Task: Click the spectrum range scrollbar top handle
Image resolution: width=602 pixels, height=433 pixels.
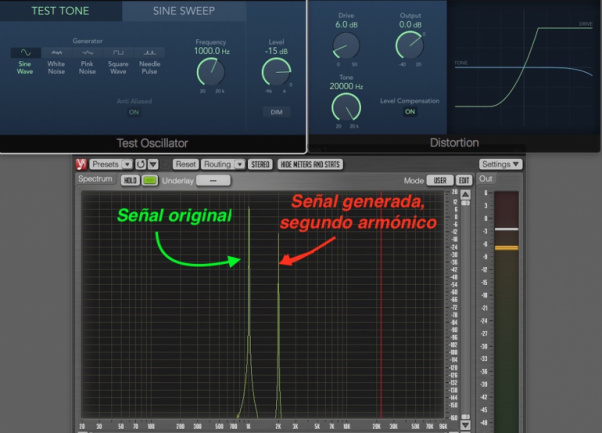Action: tap(465, 203)
